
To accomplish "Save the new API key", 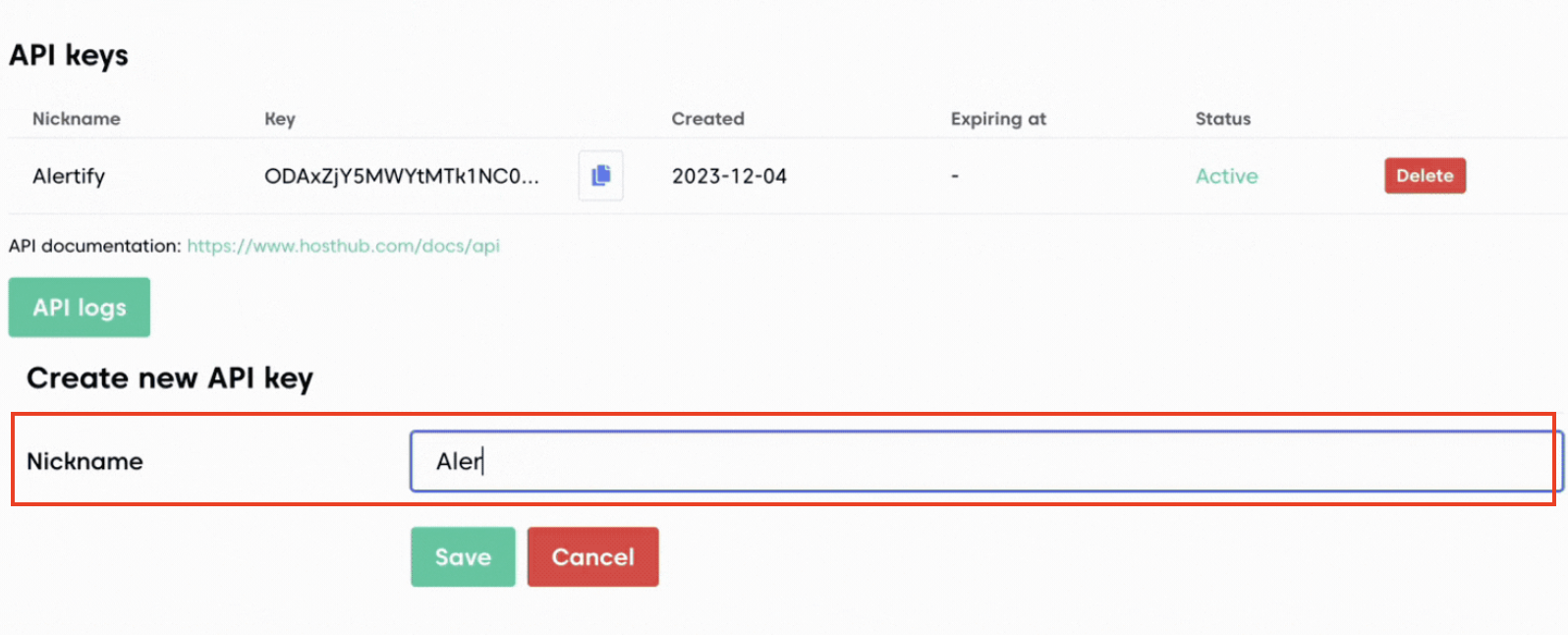I will click(463, 557).
